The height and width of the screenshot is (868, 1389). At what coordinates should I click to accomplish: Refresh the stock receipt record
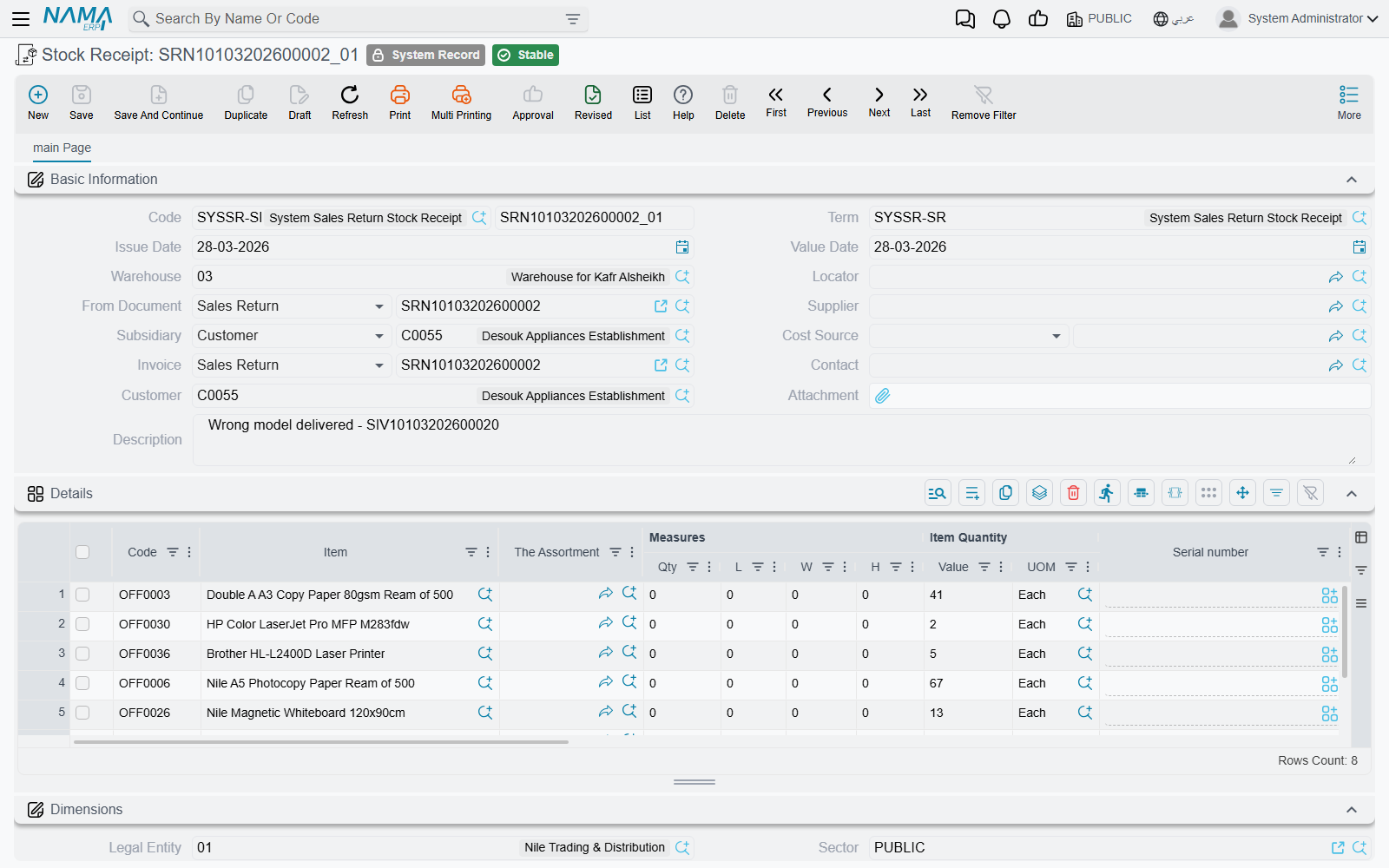click(x=350, y=102)
